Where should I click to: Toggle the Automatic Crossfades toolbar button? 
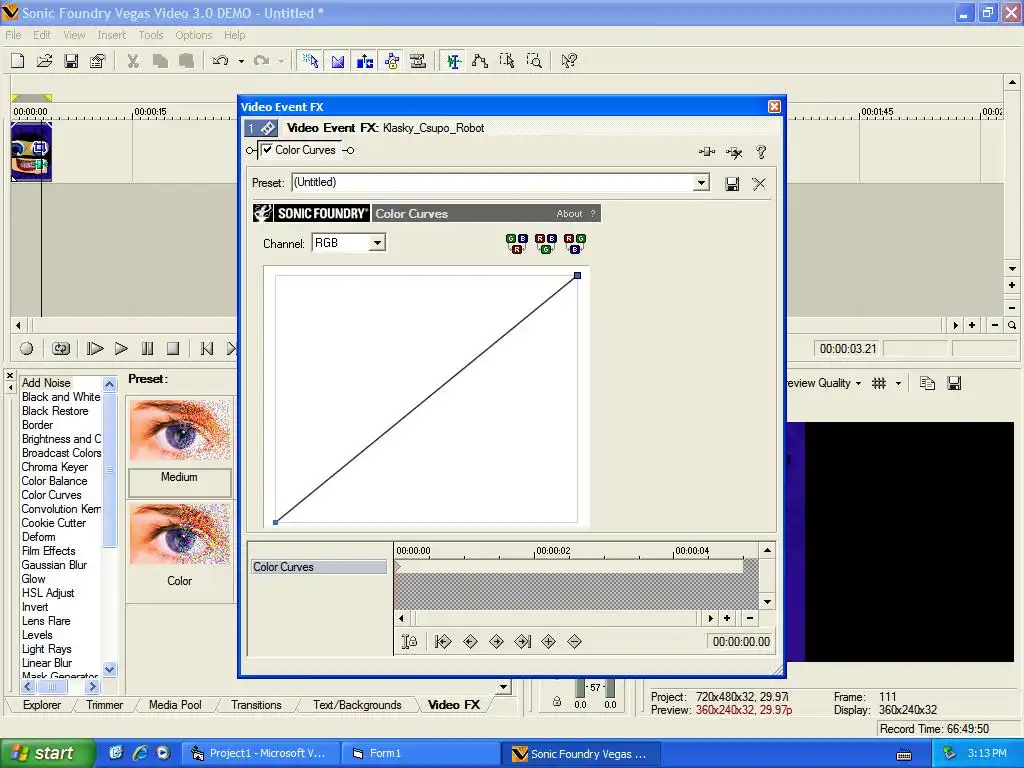coord(338,61)
